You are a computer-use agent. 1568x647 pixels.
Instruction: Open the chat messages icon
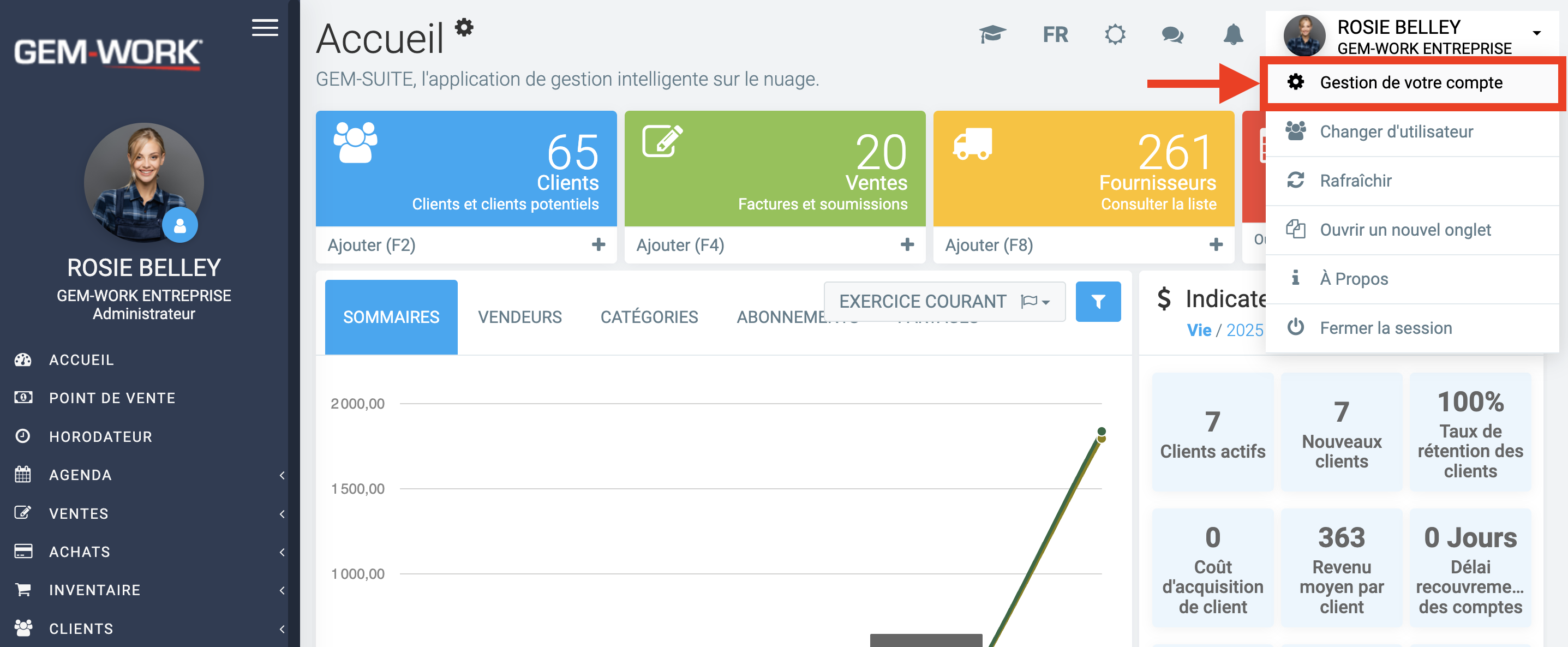[x=1172, y=34]
